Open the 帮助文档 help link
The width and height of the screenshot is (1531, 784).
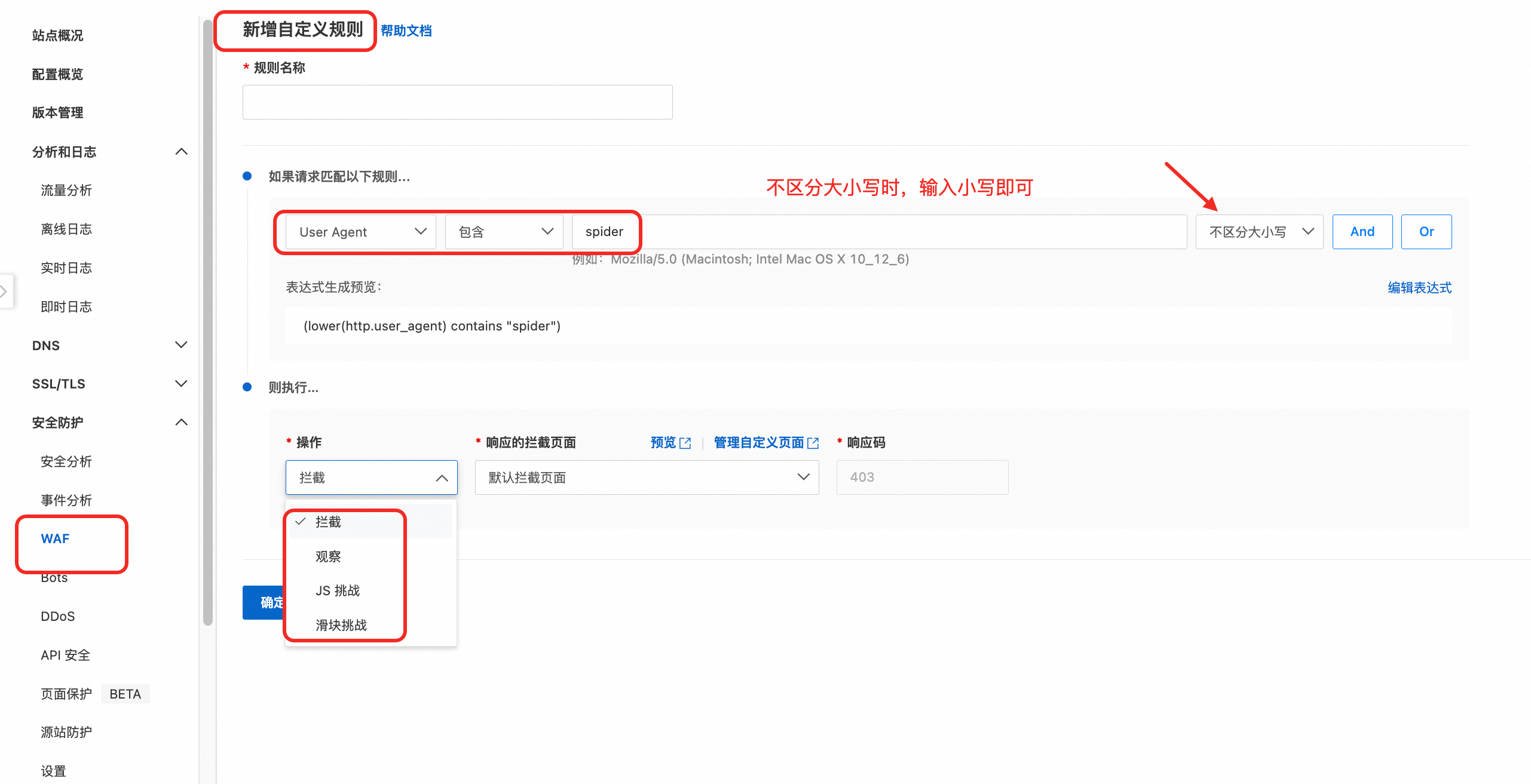(406, 30)
